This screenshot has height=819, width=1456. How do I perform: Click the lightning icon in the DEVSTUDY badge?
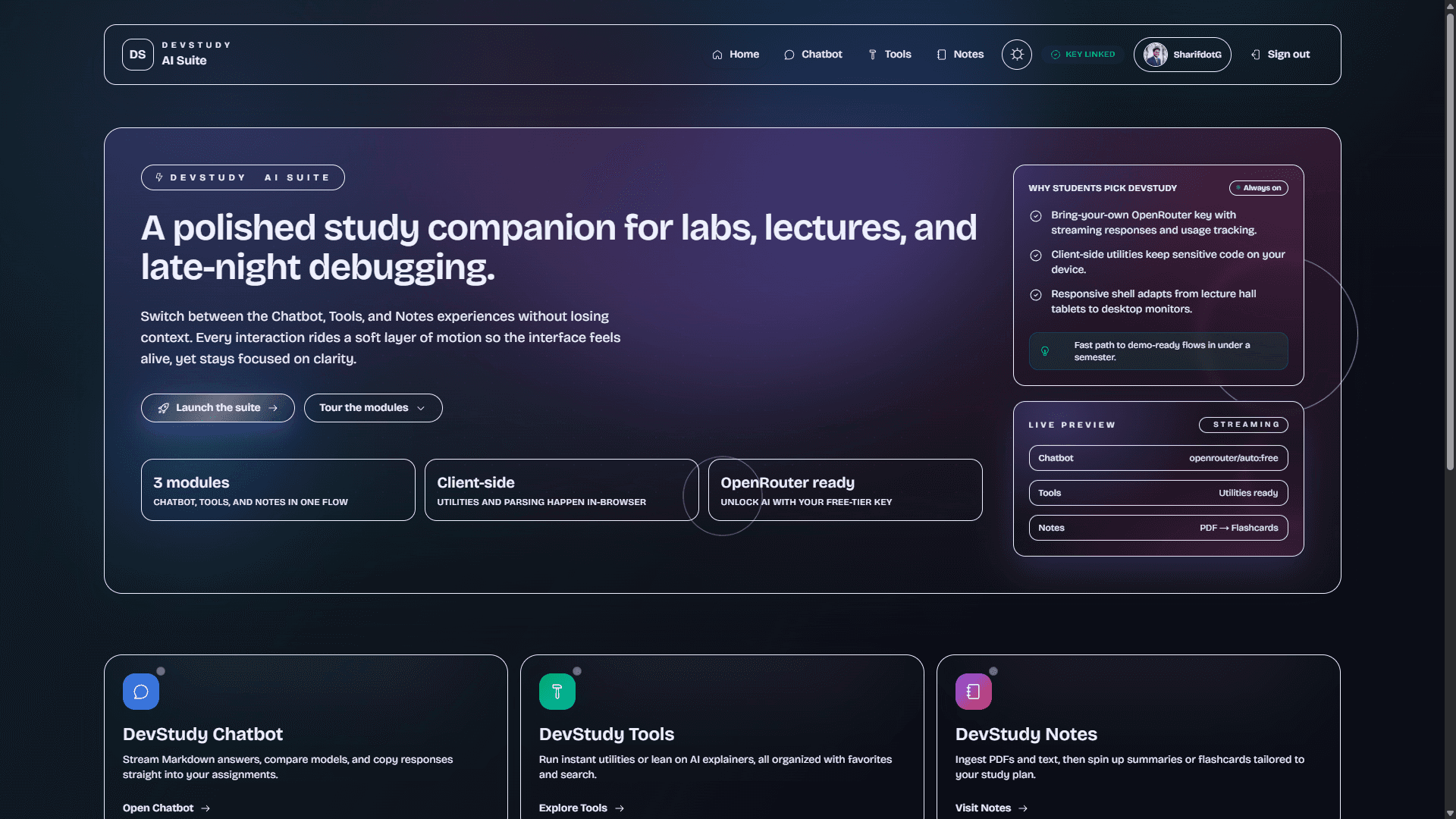click(158, 177)
